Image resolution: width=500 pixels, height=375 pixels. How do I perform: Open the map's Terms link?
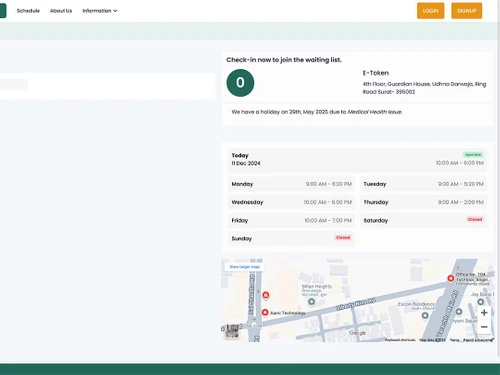point(455,340)
